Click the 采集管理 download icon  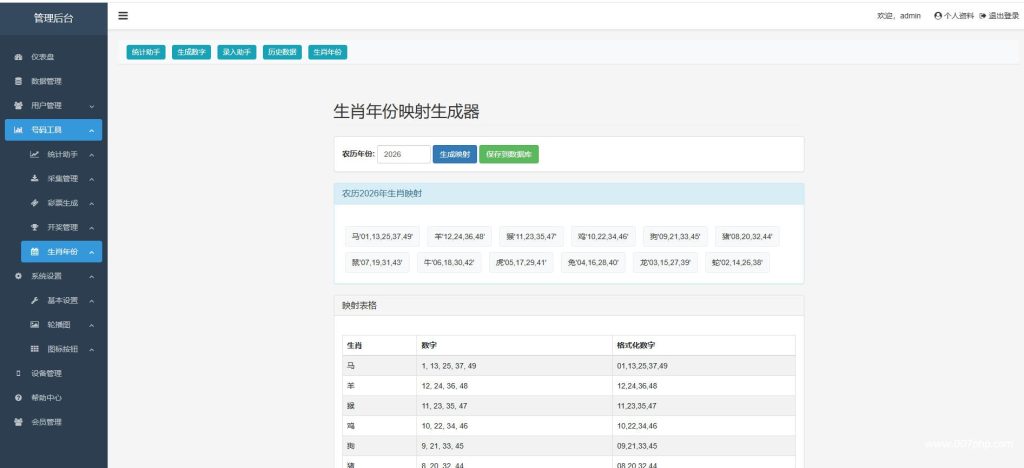[35, 179]
